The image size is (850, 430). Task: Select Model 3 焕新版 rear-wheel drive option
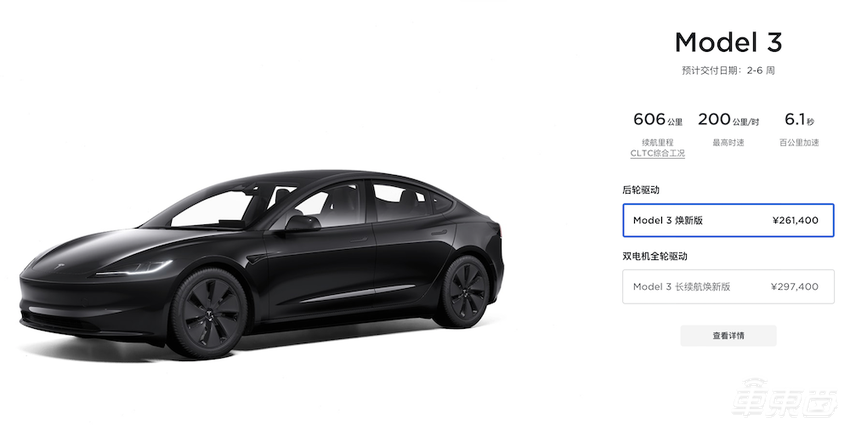(x=728, y=220)
